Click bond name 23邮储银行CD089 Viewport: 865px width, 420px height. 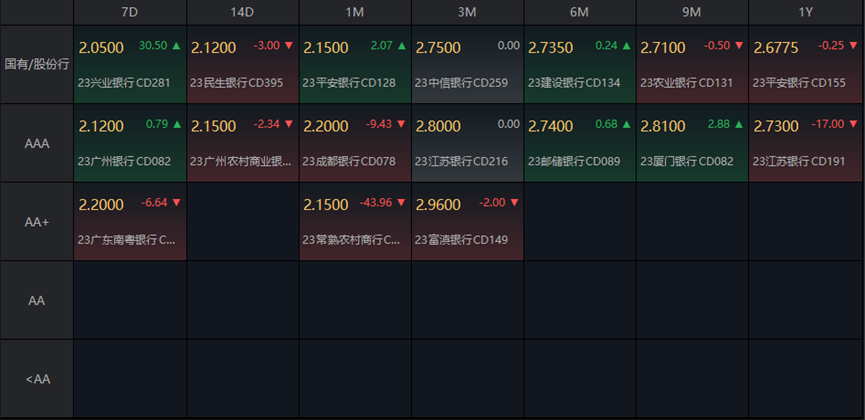pyautogui.click(x=574, y=162)
